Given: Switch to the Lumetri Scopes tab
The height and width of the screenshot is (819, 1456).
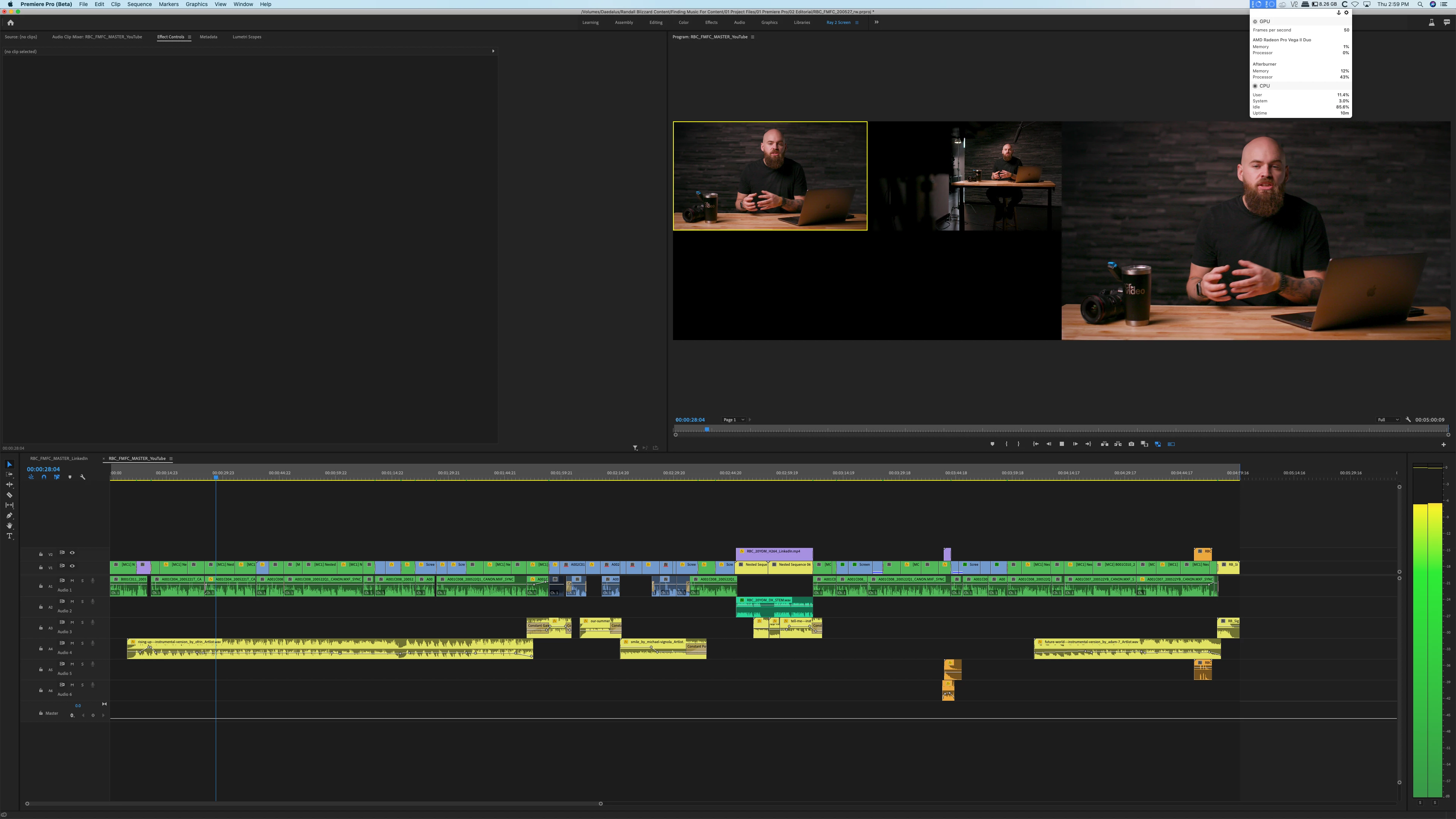Looking at the screenshot, I should [x=246, y=37].
